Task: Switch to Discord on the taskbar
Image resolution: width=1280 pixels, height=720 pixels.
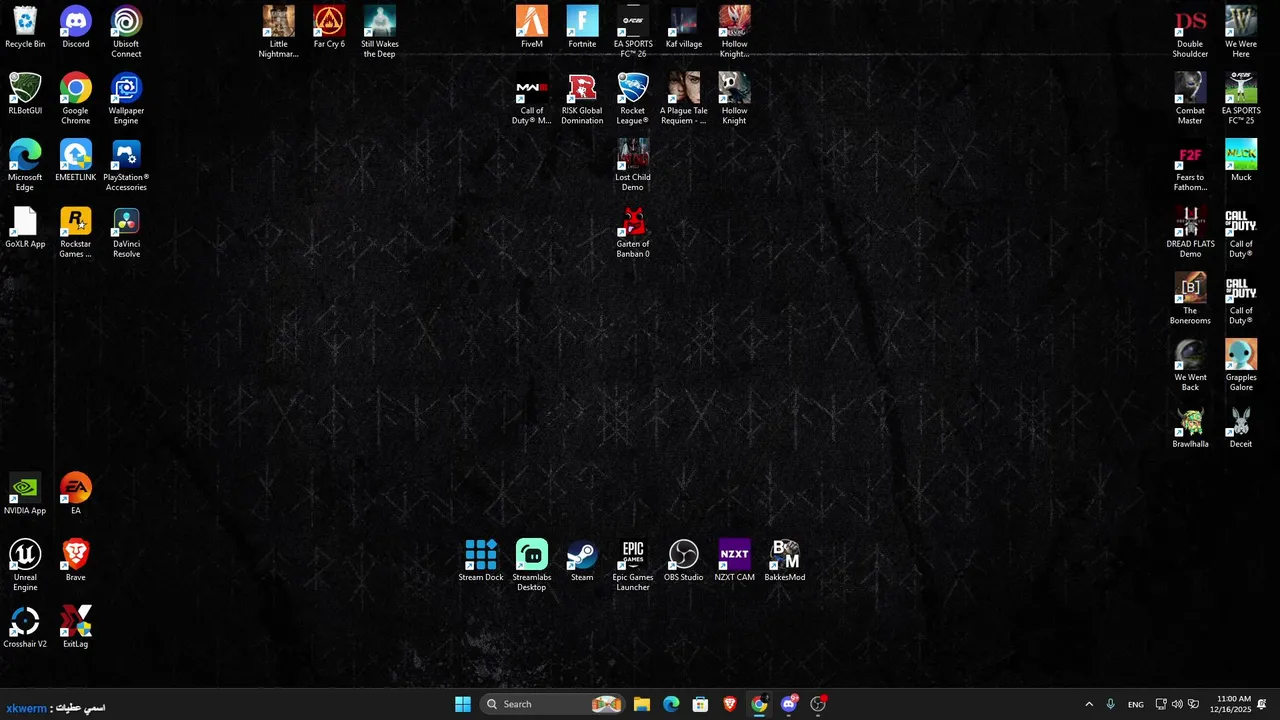Action: [789, 704]
